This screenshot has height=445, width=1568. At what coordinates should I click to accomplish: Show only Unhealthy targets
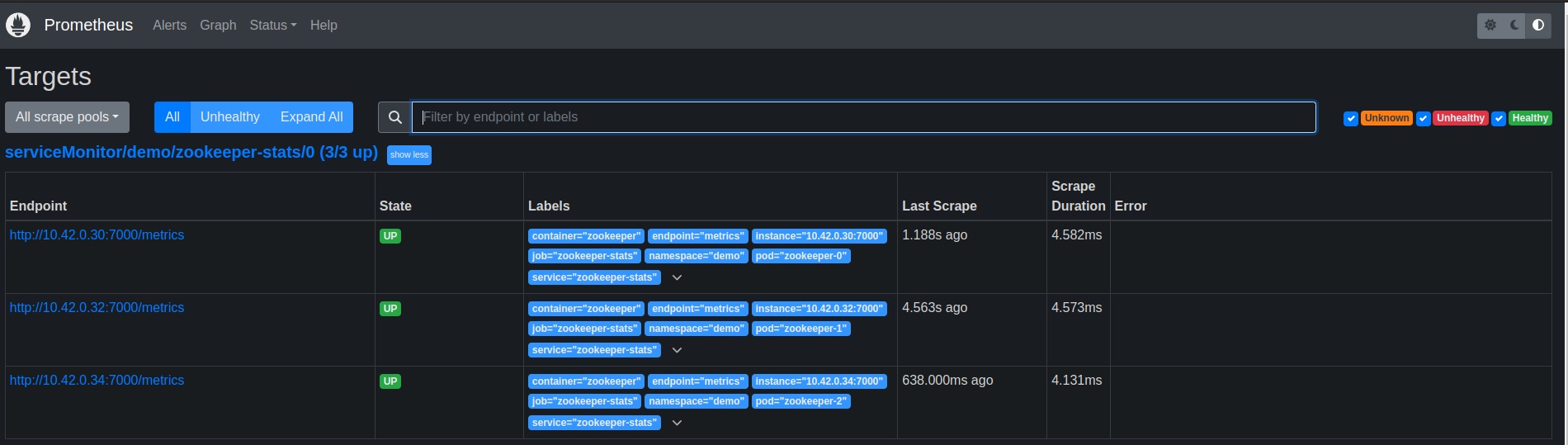[229, 117]
